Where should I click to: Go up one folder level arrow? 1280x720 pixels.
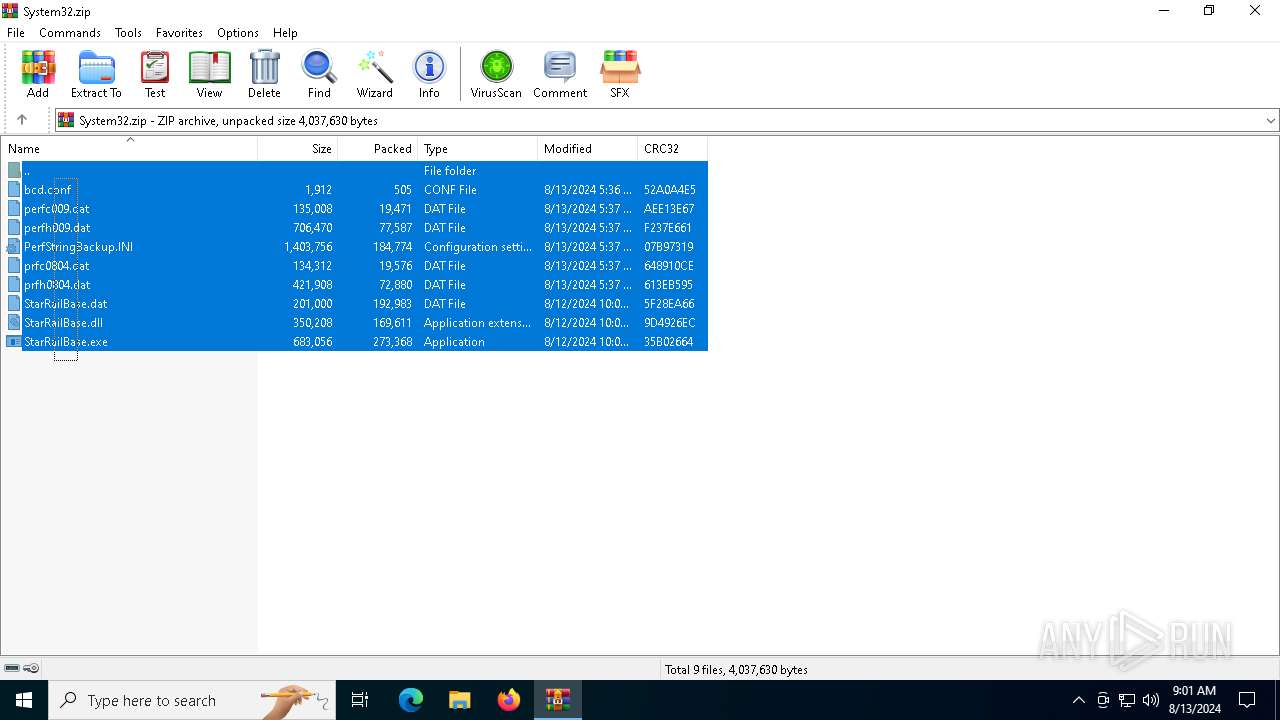(22, 120)
